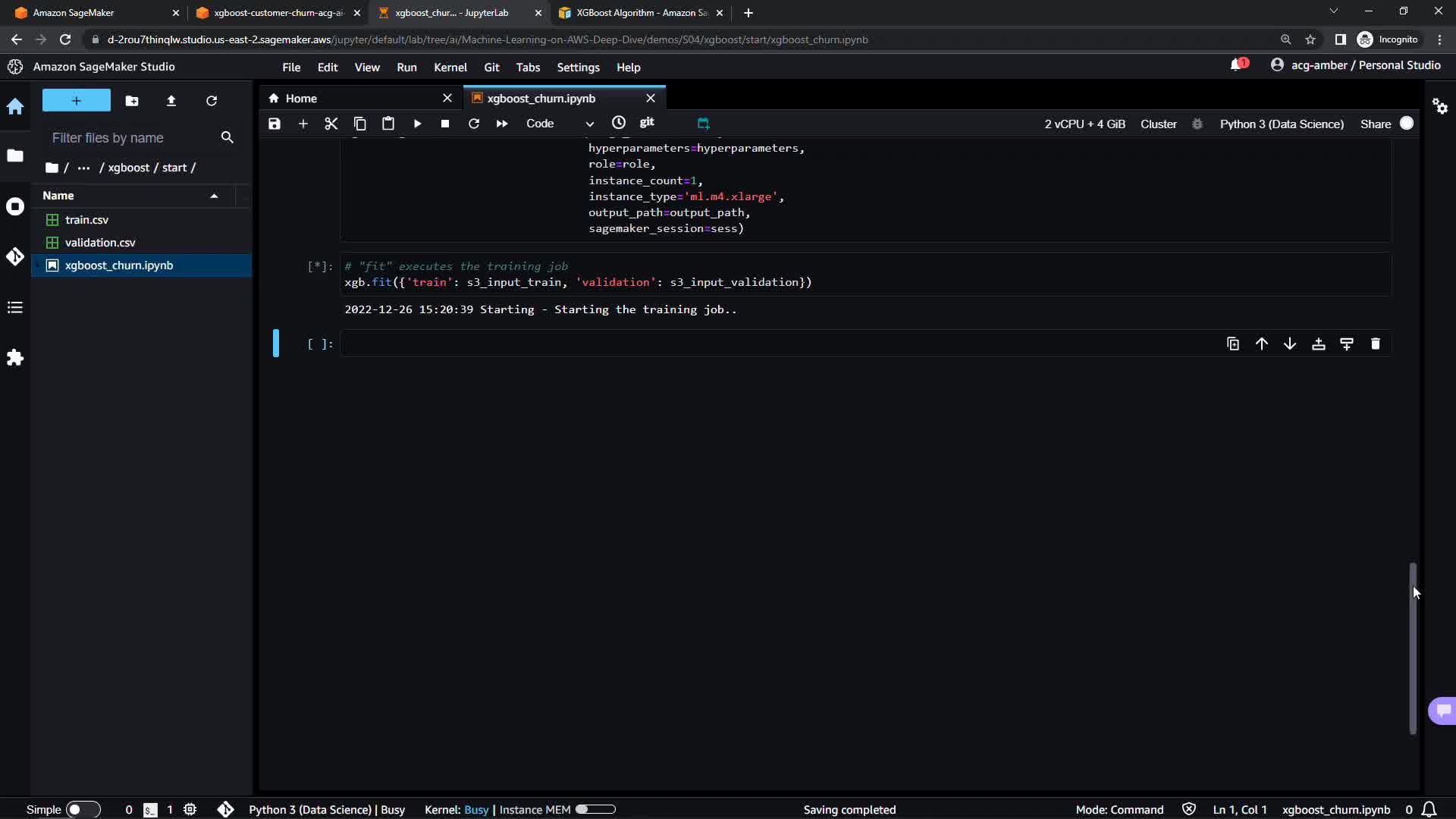Open the Running Terminals and Kernels panel

[15, 206]
